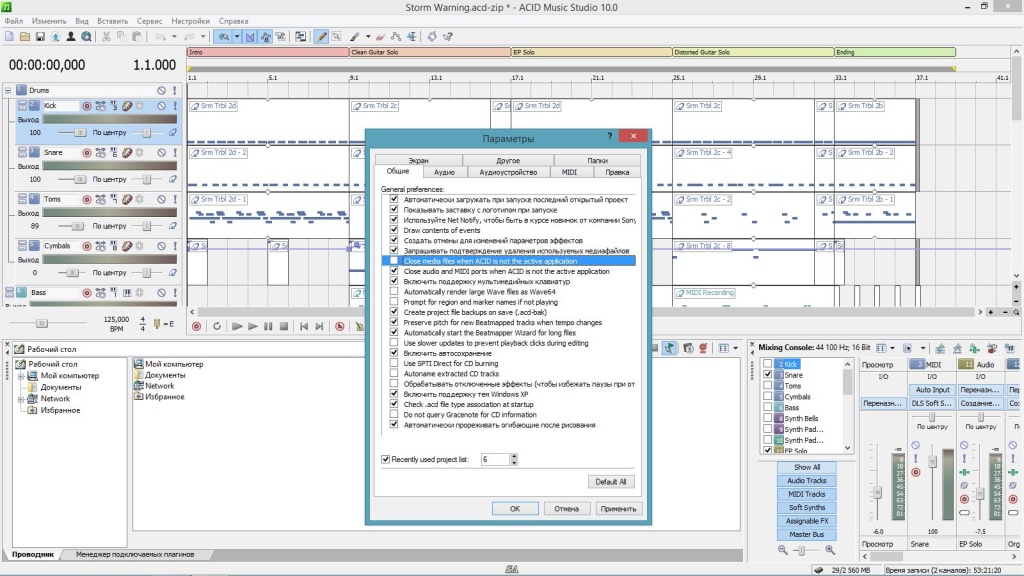Click the Open project folder icon
The image size is (1024, 576).
(x=25, y=37)
